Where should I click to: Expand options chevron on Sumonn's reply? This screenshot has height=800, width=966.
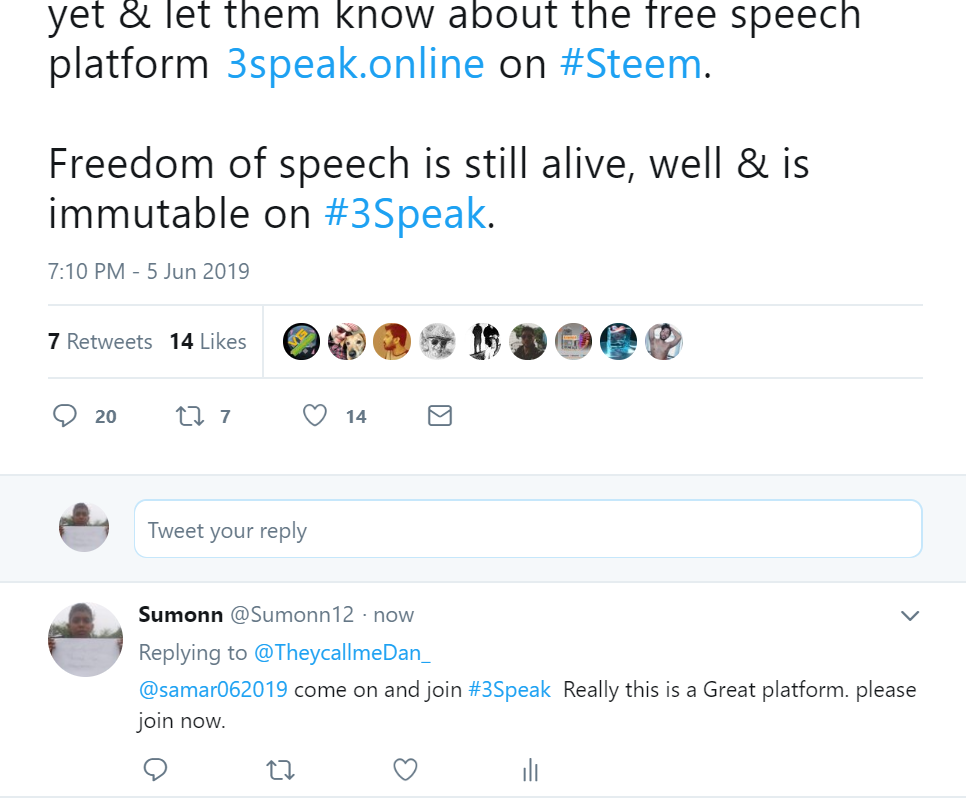[x=909, y=615]
